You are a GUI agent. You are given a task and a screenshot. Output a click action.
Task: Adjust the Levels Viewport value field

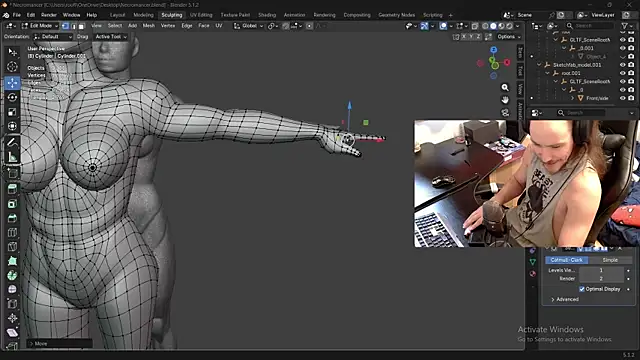(x=601, y=270)
